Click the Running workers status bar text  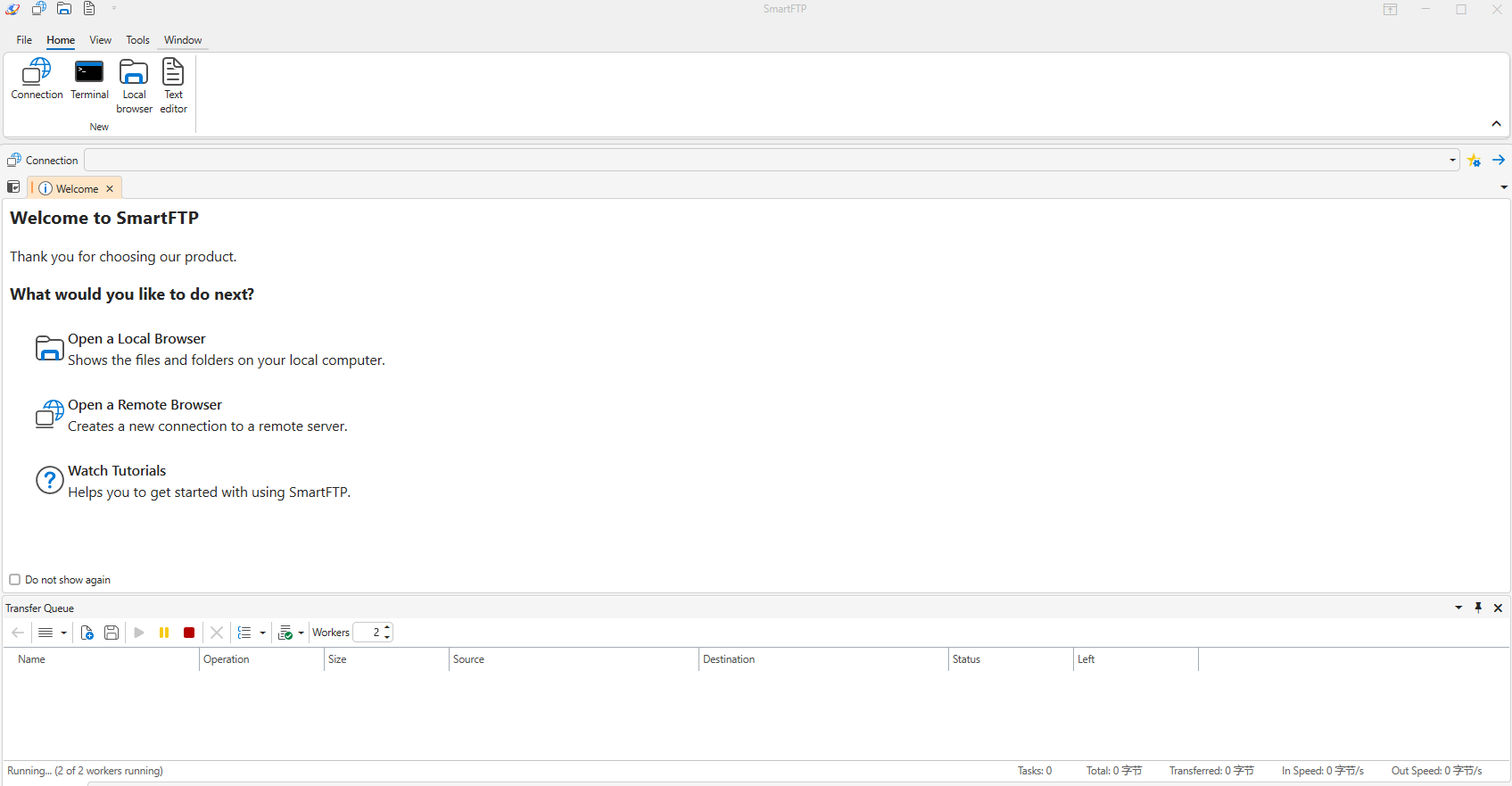(x=86, y=771)
